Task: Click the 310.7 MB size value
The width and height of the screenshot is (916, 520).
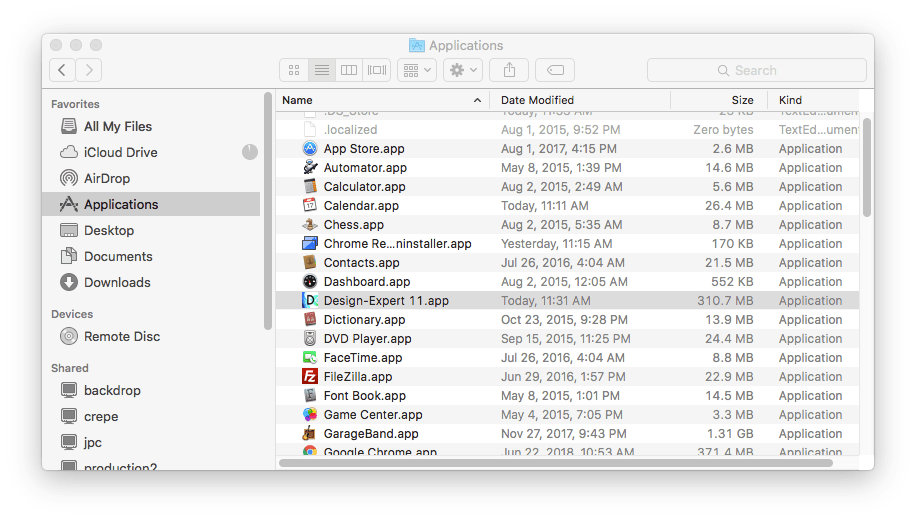Action: pos(725,300)
